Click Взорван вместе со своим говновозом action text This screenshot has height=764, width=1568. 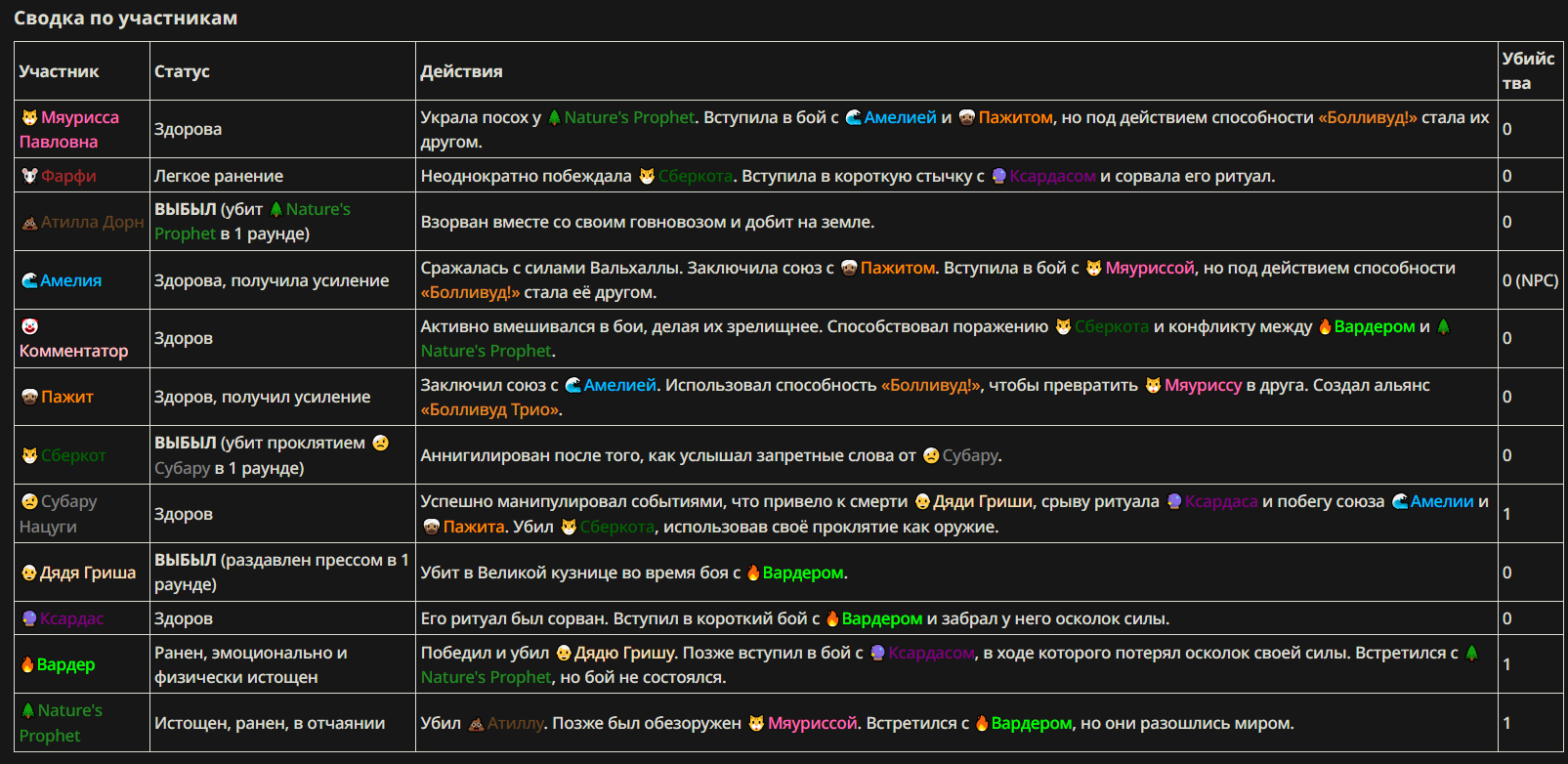(x=648, y=222)
